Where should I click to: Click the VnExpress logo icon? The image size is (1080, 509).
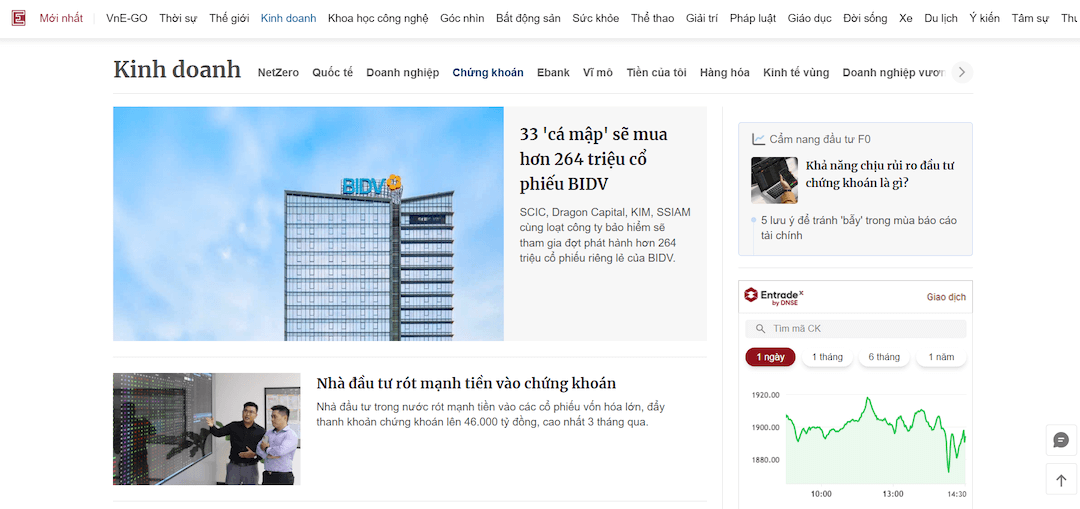tap(19, 18)
